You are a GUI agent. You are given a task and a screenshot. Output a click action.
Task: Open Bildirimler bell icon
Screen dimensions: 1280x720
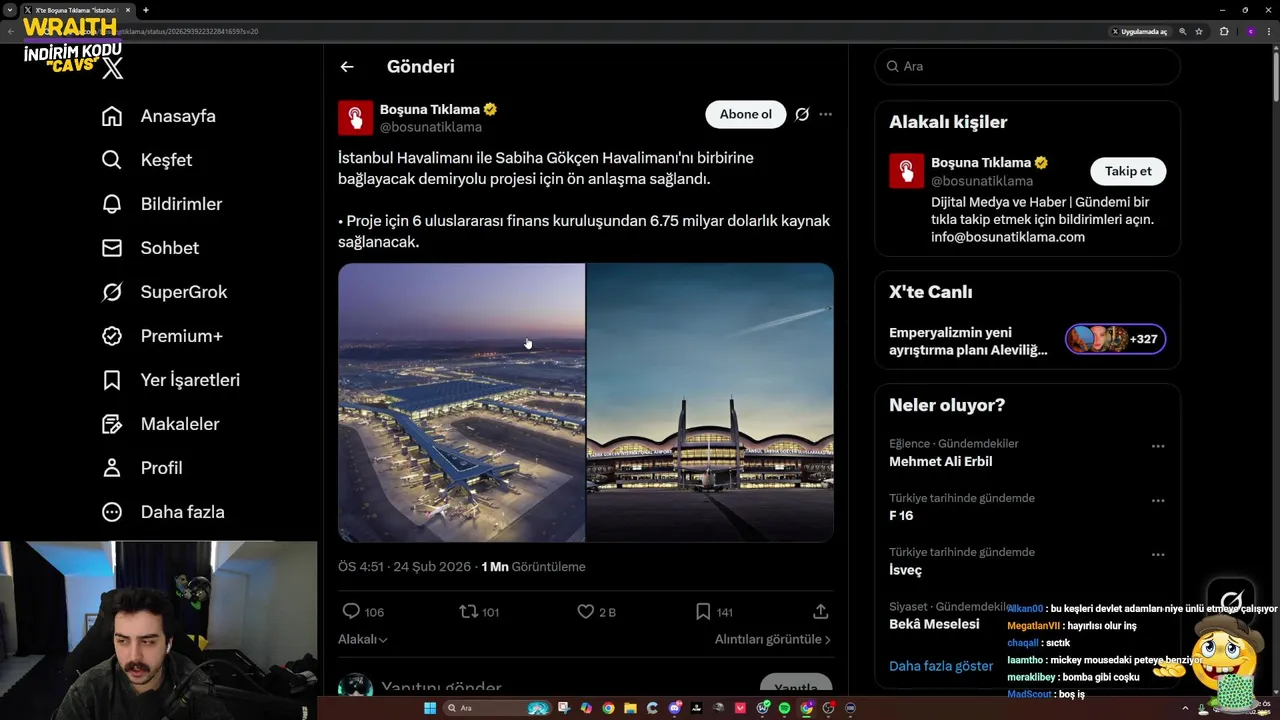coord(112,204)
